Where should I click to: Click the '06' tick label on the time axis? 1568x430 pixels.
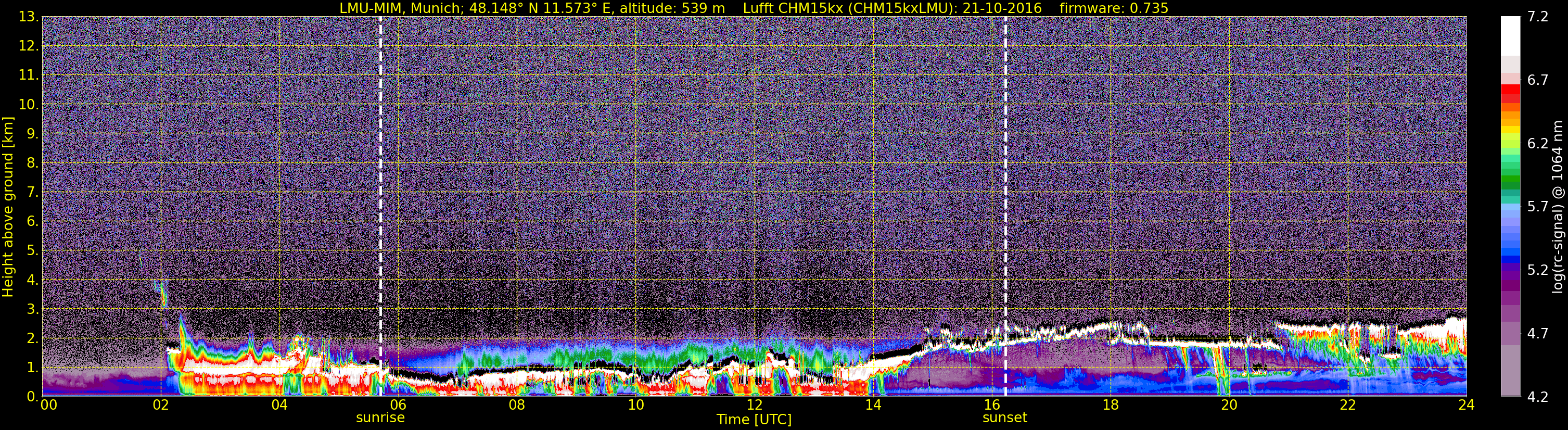(x=398, y=405)
